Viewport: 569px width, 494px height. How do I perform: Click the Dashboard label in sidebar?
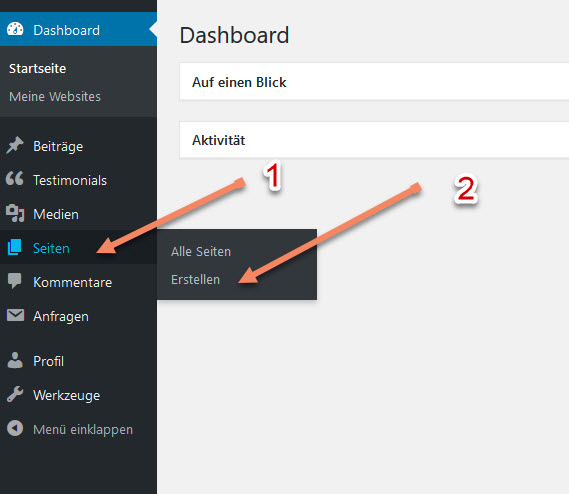[66, 30]
